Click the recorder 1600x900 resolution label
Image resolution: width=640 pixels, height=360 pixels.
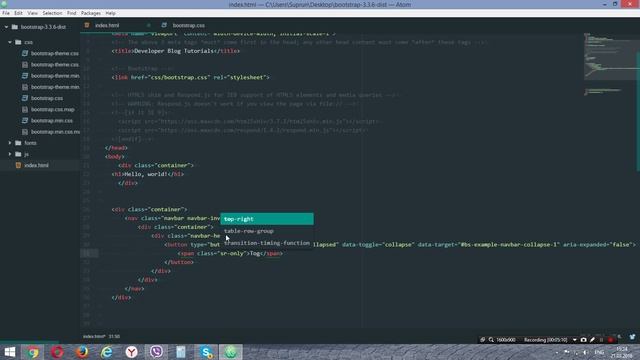coord(506,340)
